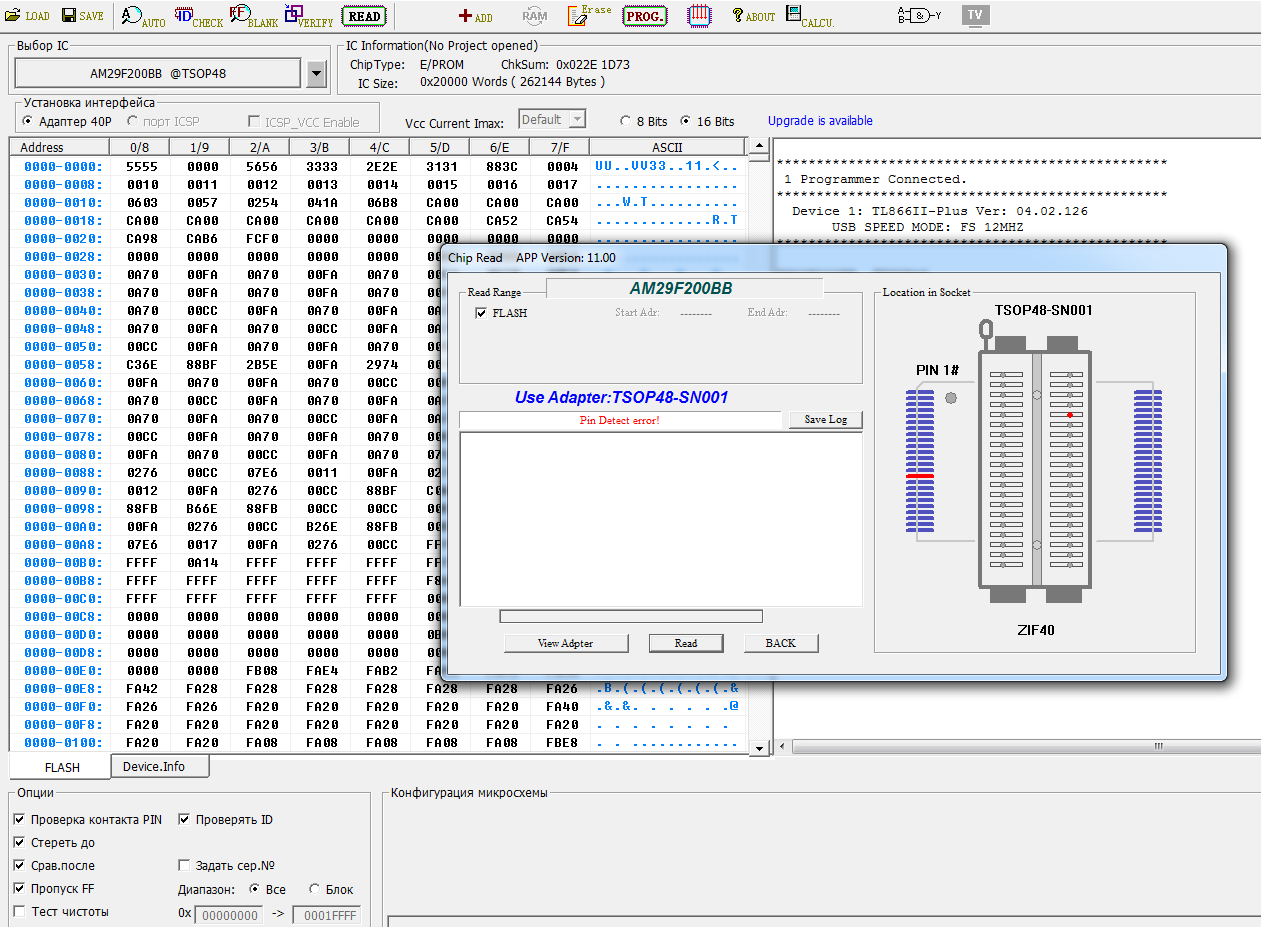Expand the Vcc Current Imax dropdown
Image resolution: width=1261 pixels, height=927 pixels.
click(577, 120)
